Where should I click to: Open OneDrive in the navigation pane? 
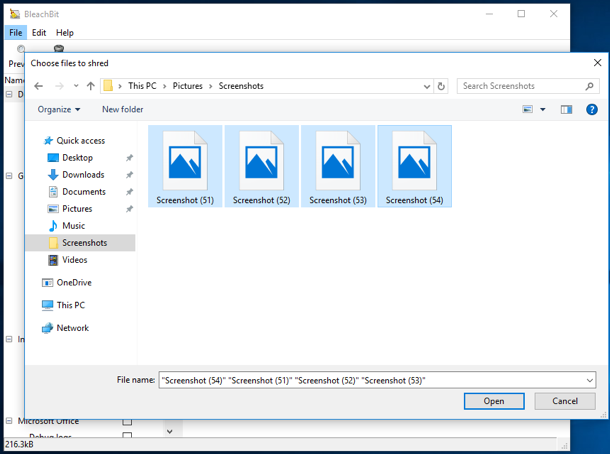click(x=73, y=283)
